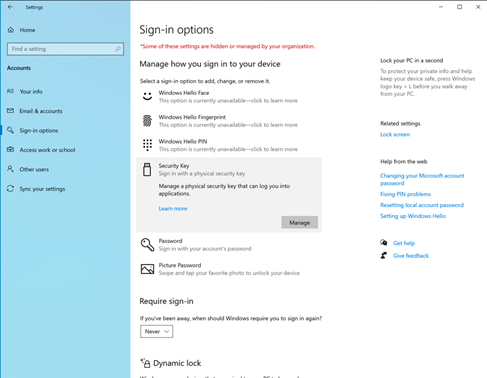Click the Windows Hello Face smiley icon

[147, 96]
